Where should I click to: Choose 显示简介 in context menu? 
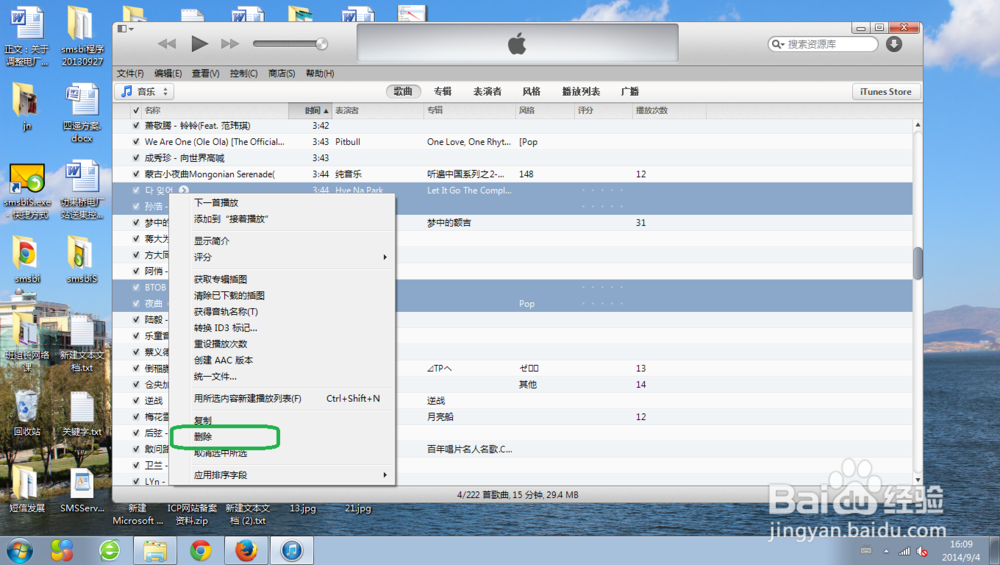pyautogui.click(x=284, y=240)
